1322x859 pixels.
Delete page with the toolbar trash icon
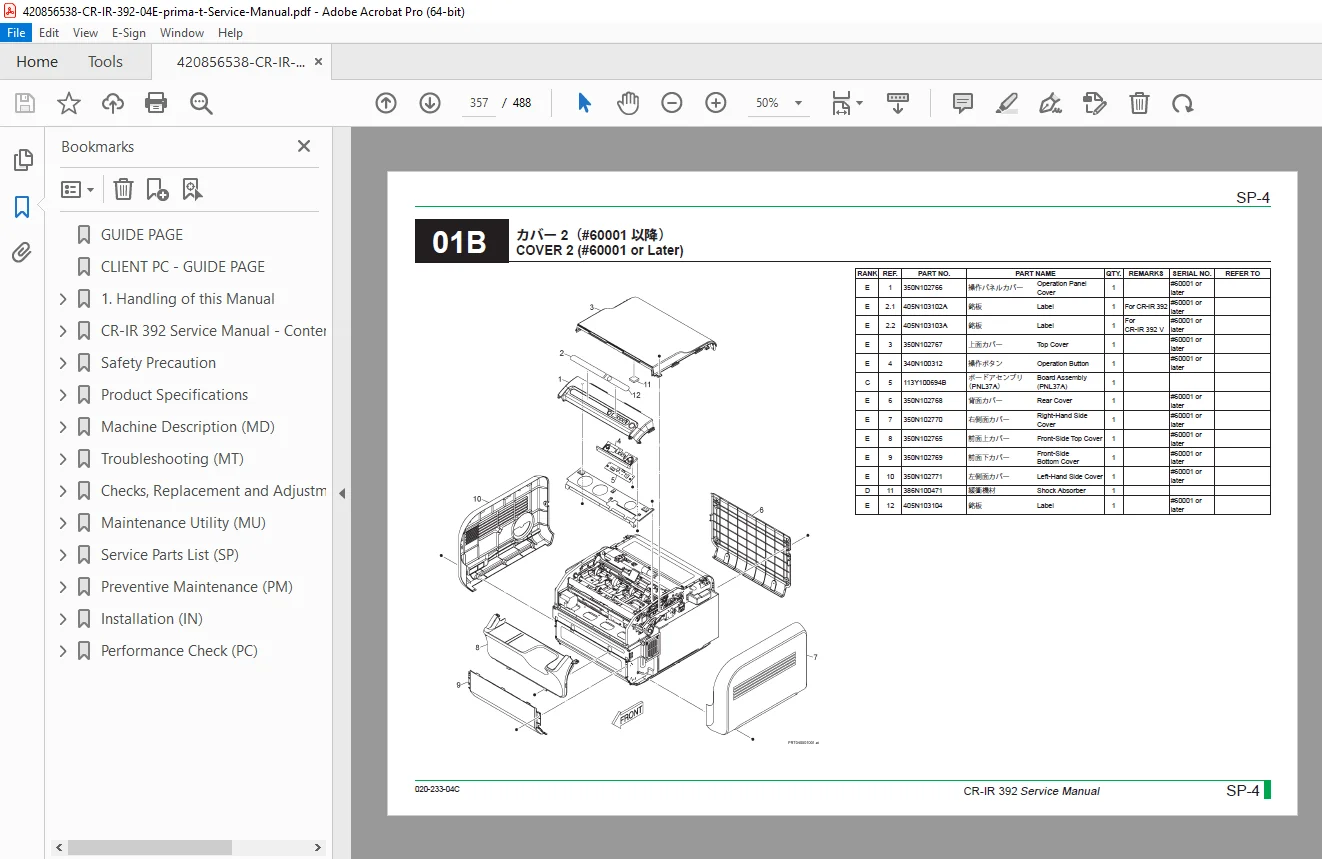tap(1139, 103)
